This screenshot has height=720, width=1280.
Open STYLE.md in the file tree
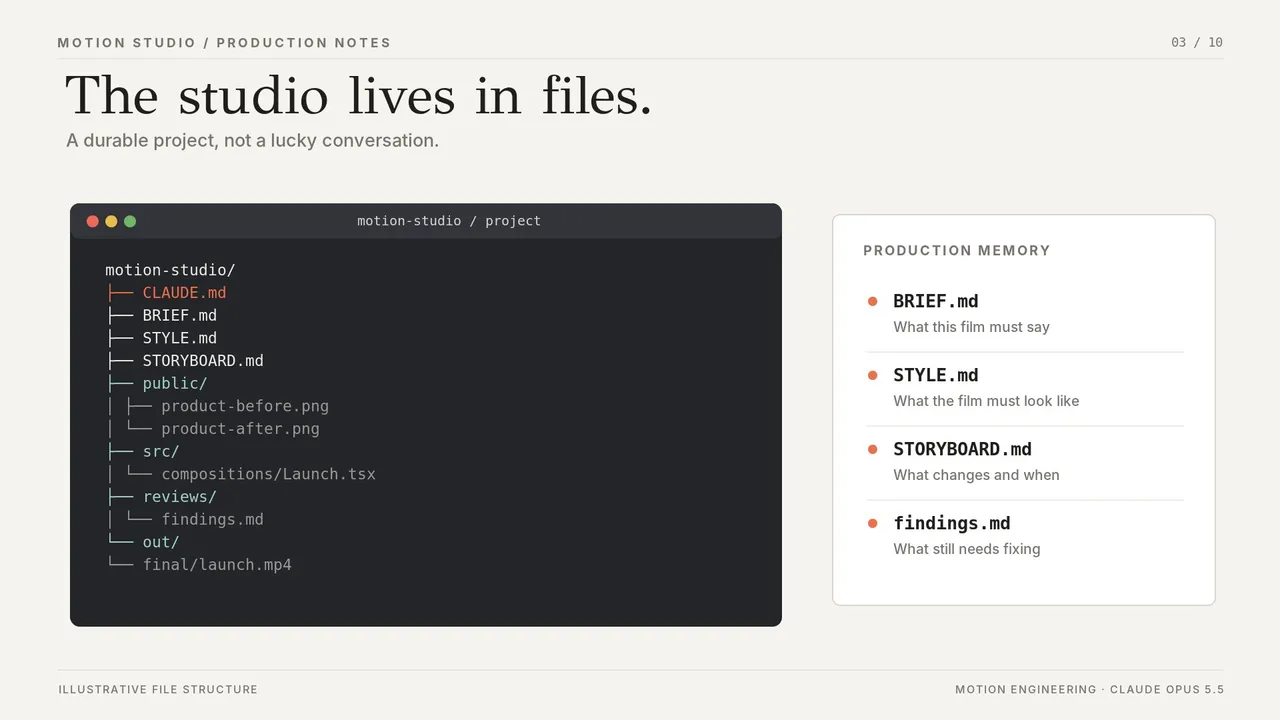(x=179, y=338)
